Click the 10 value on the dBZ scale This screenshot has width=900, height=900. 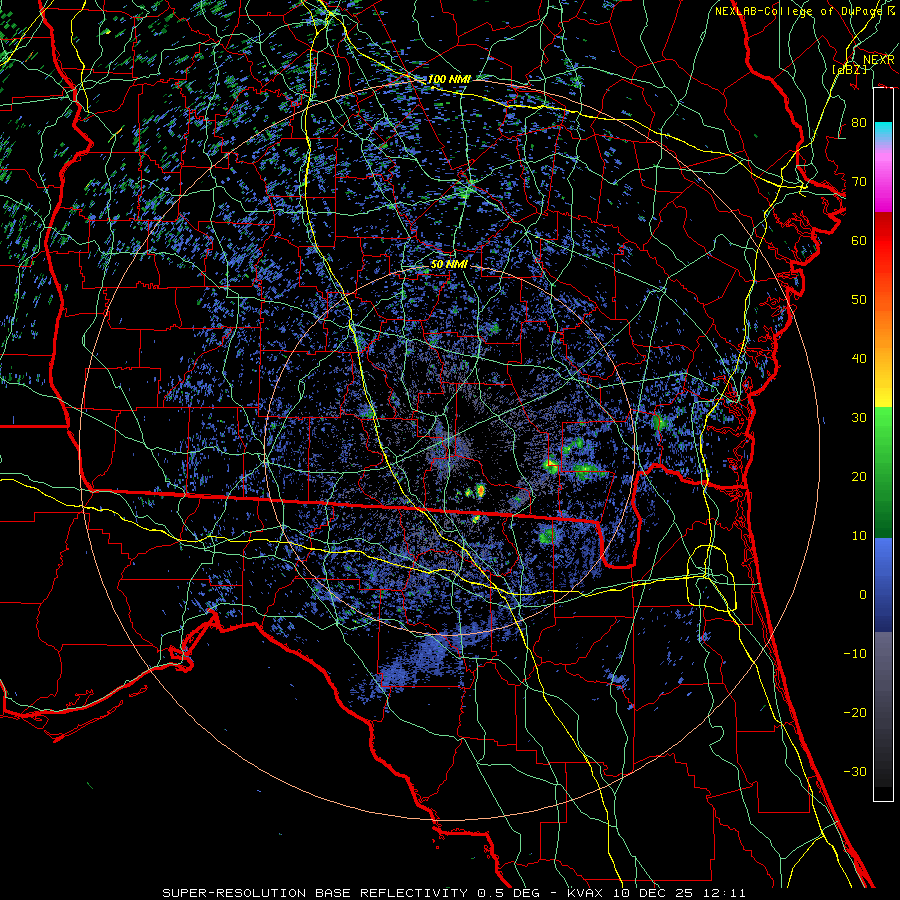(859, 536)
